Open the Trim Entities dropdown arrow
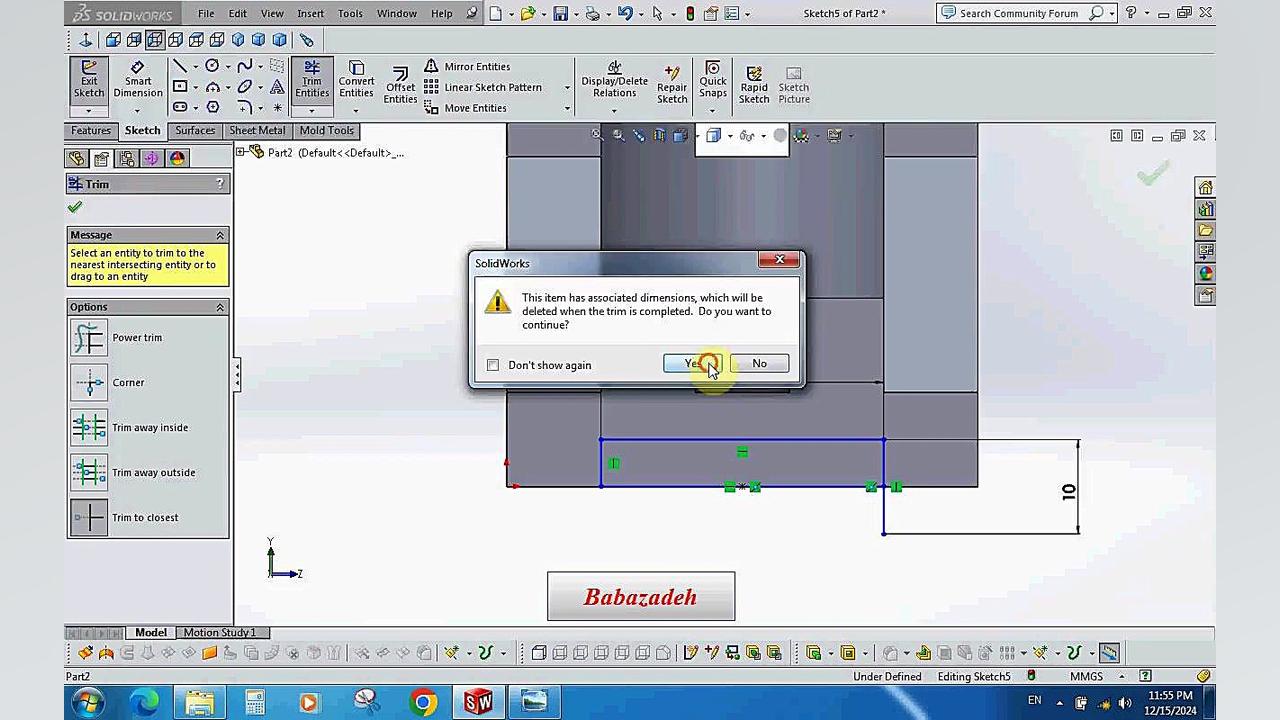1280x720 pixels. 312,110
